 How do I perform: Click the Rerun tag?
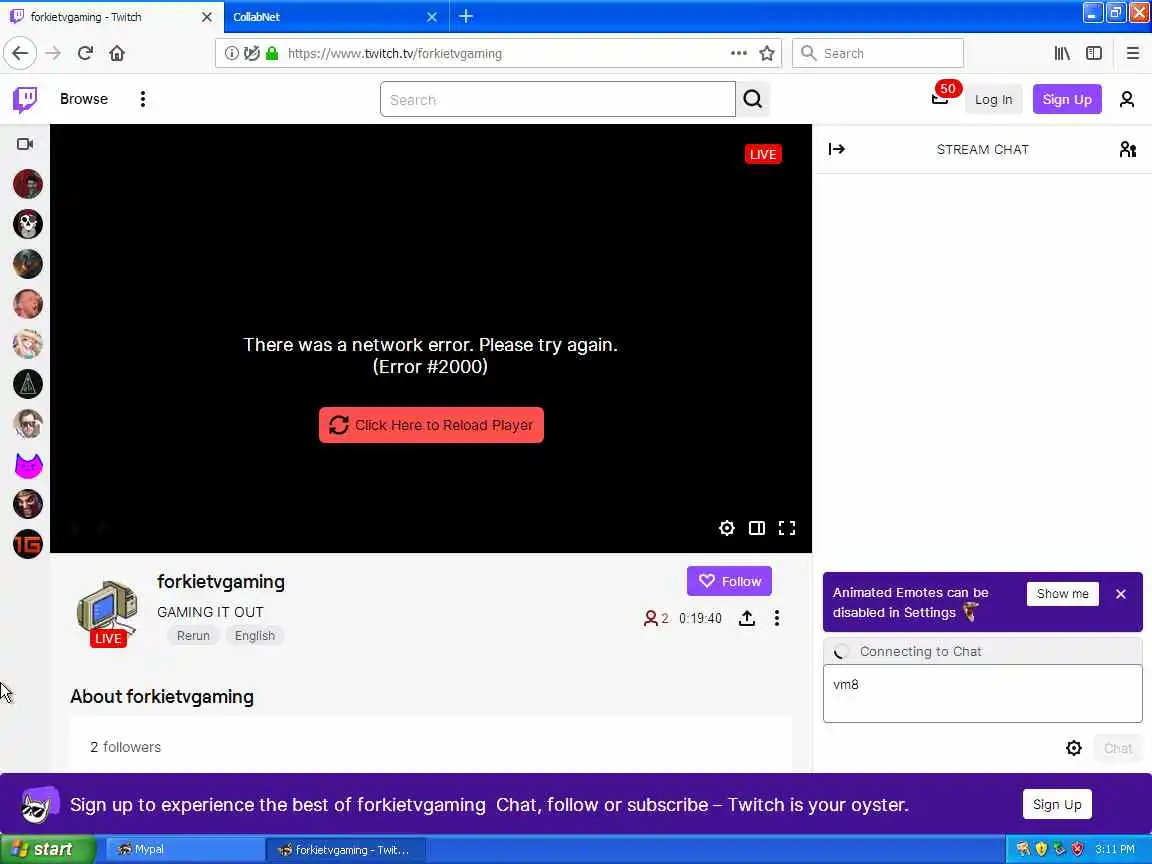[193, 636]
